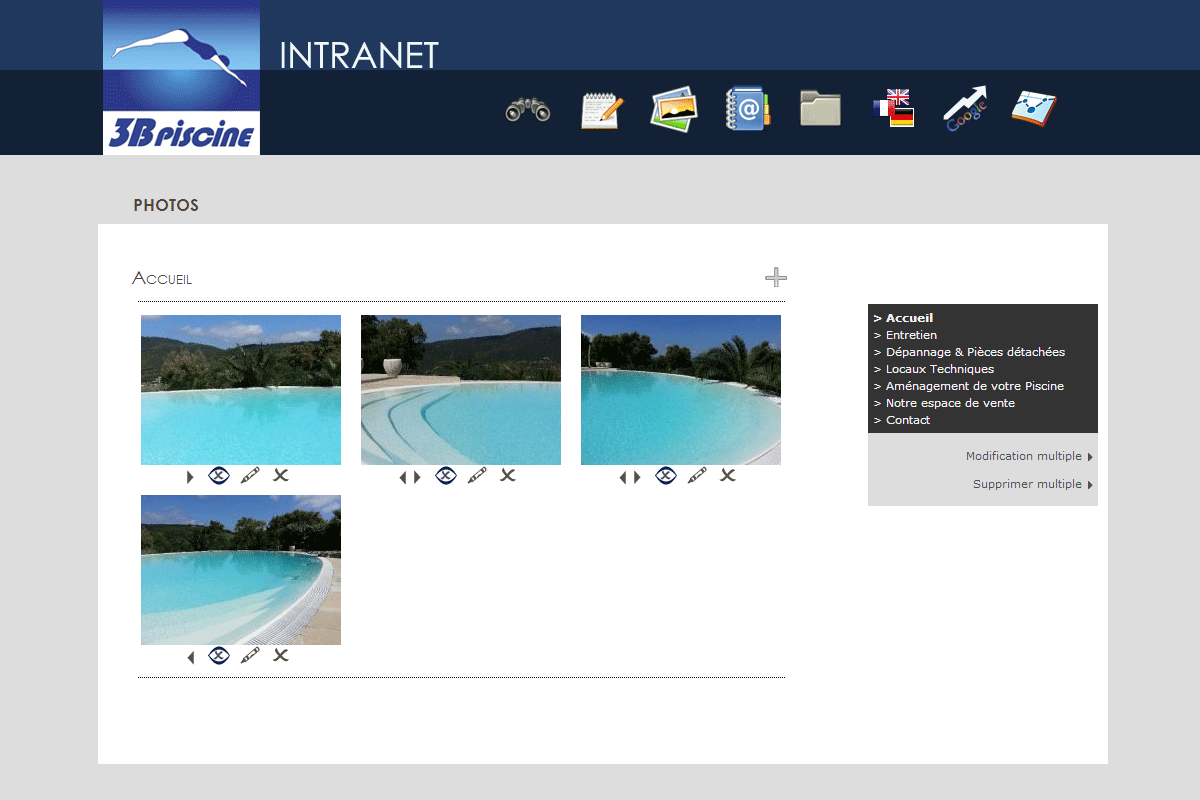Screen dimensions: 1200x800
Task: Click the plus icon to add photo
Action: [776, 277]
